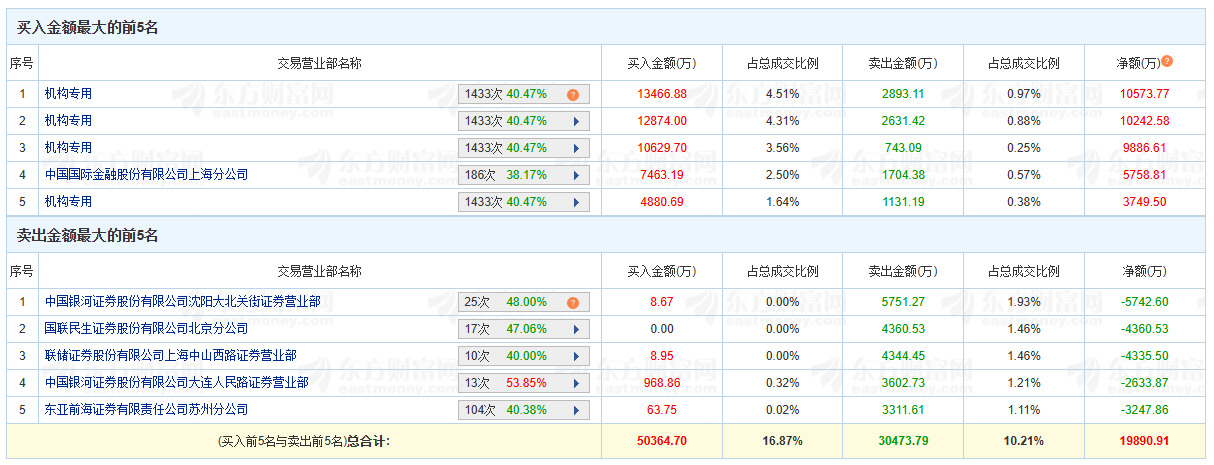Click blue arrow in rank 2 机构专用 buy row
This screenshot has height=465, width=1214.
pyautogui.click(x=576, y=121)
